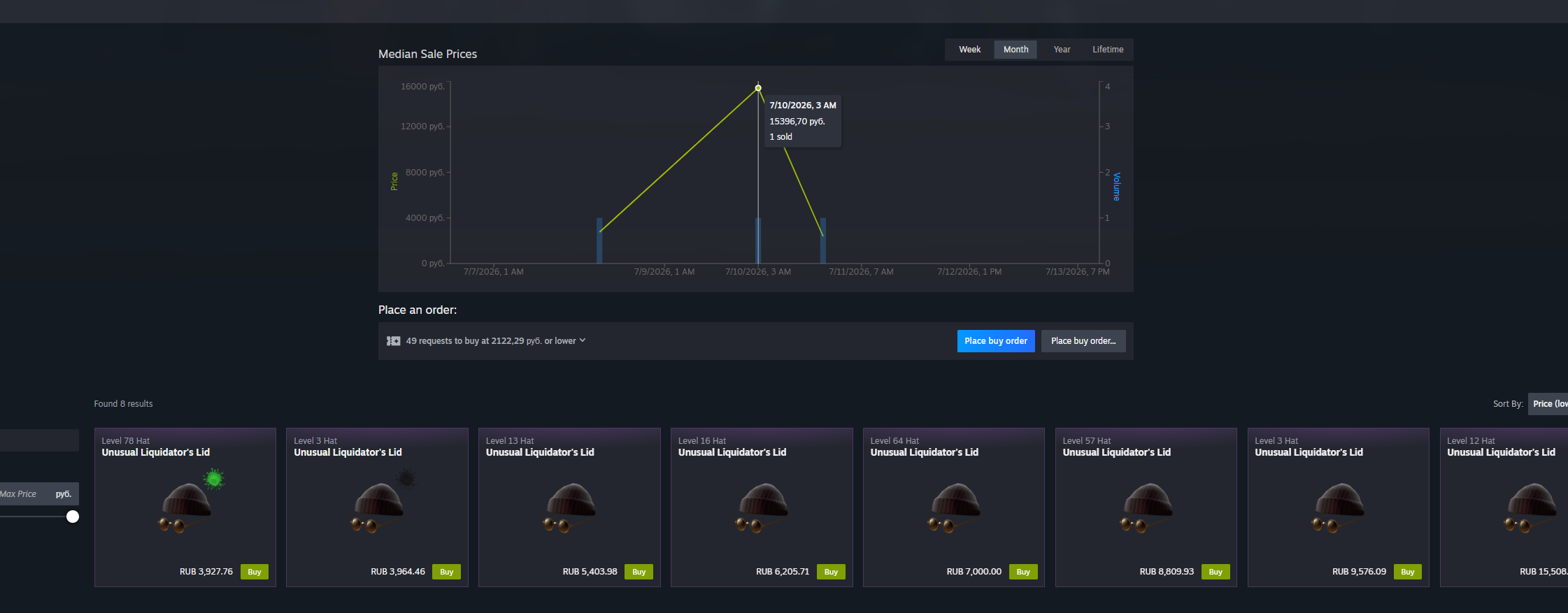Buy the hat listed at RUB 9,576.09
The image size is (1568, 613).
(1408, 572)
